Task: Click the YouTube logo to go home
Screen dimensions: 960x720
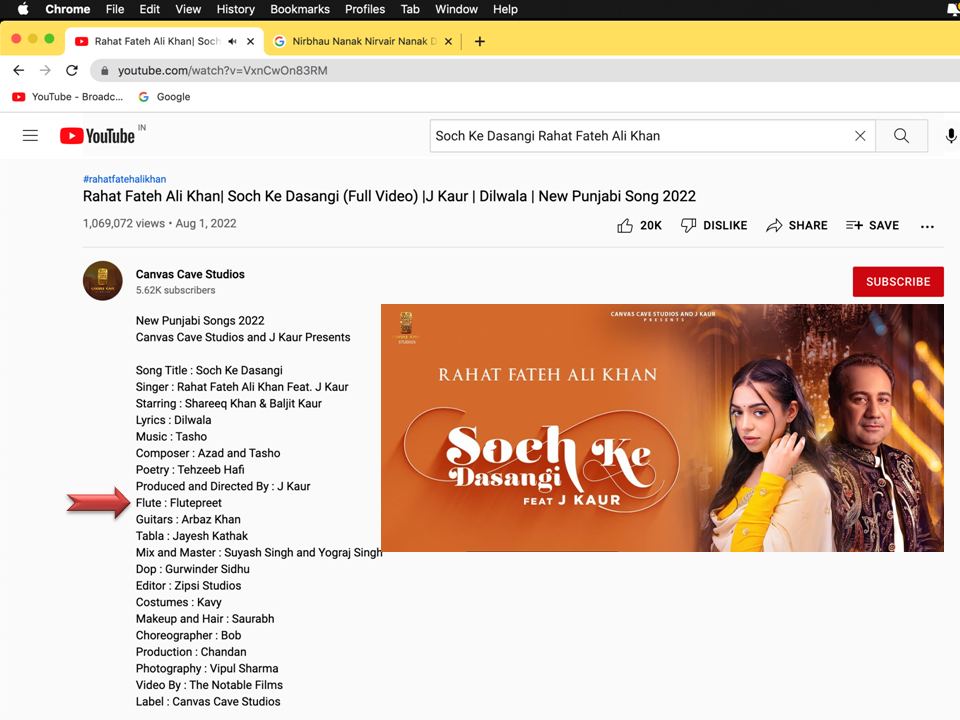Action: (97, 136)
